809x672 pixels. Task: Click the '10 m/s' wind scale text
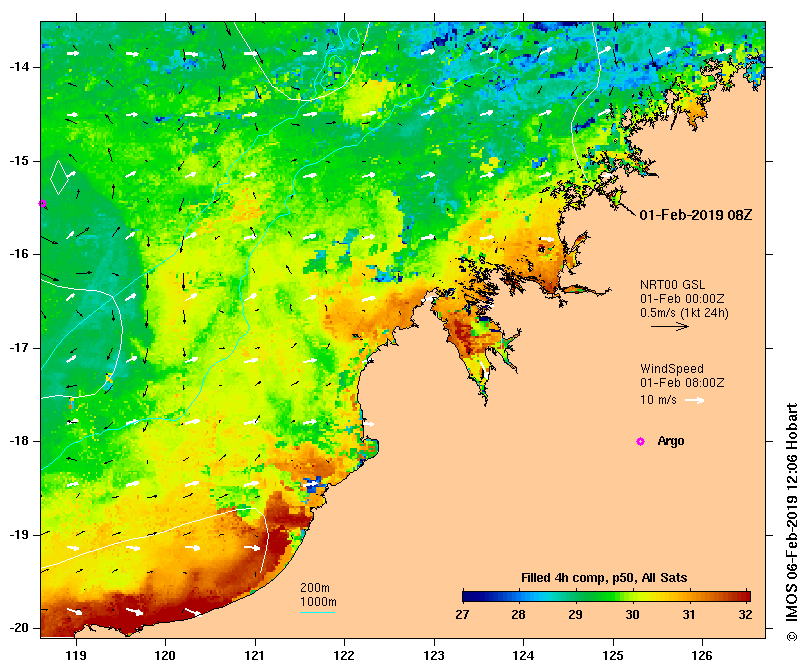click(x=658, y=400)
